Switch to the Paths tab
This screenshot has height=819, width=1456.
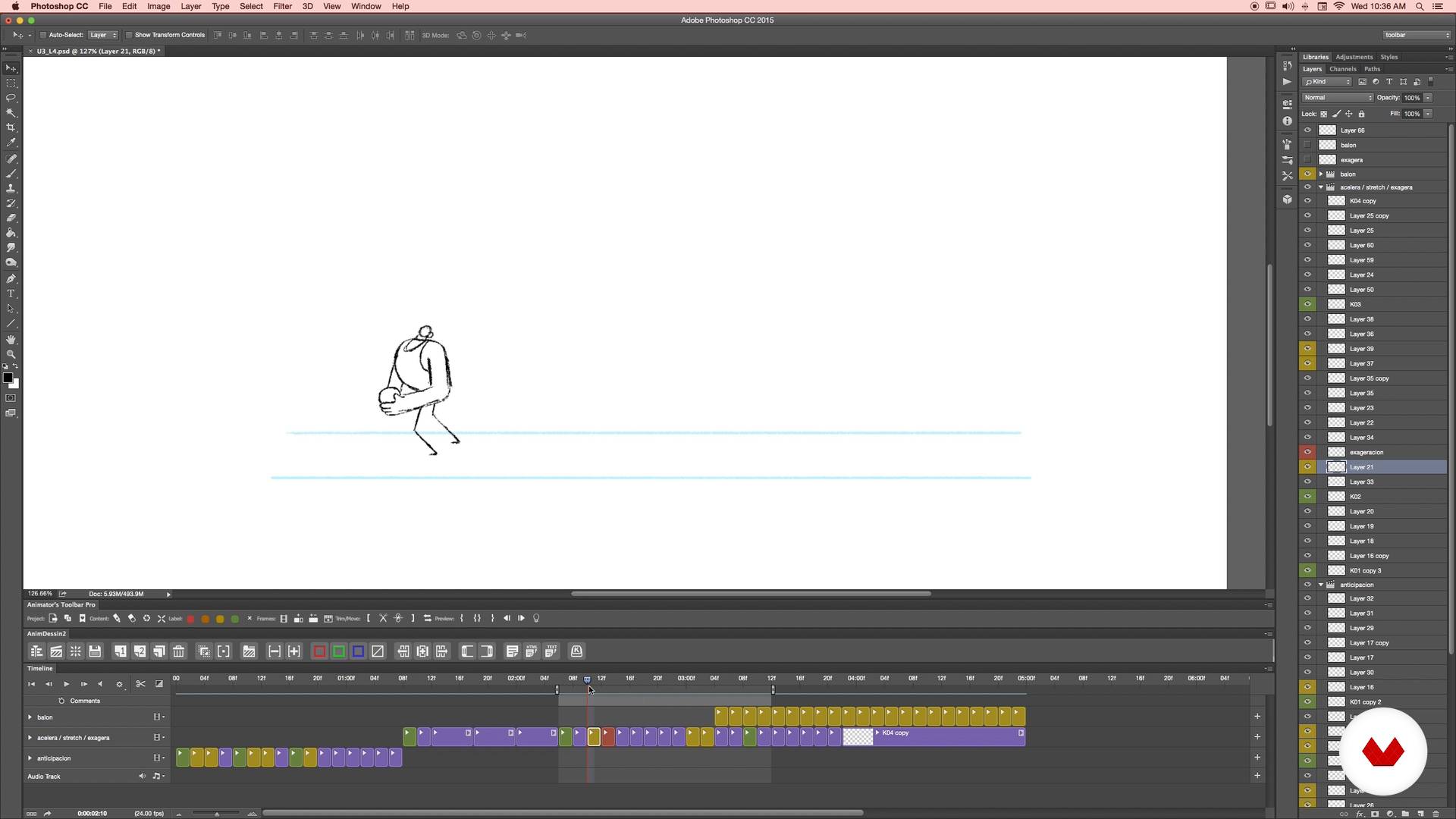1373,69
